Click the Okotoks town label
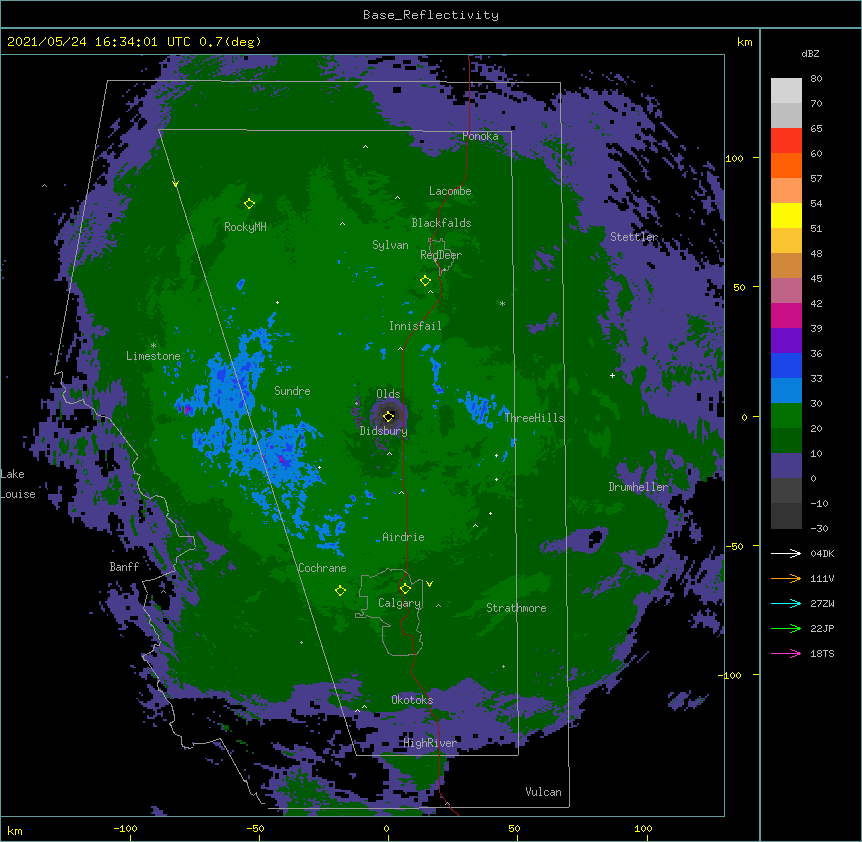 [x=412, y=700]
